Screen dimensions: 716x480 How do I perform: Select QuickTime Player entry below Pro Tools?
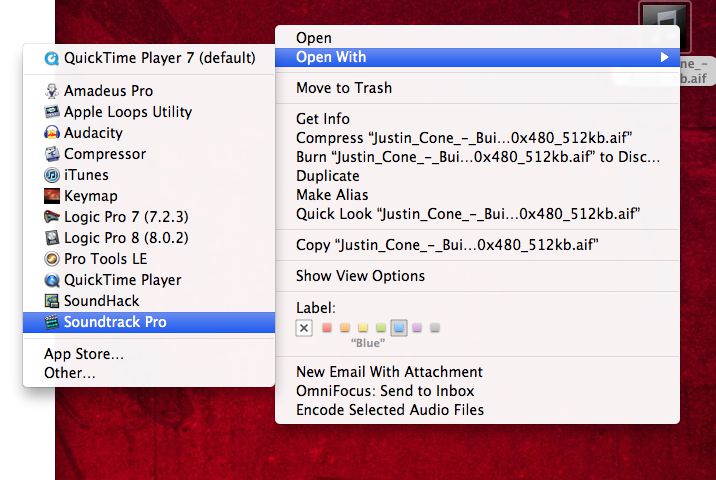coord(149,280)
